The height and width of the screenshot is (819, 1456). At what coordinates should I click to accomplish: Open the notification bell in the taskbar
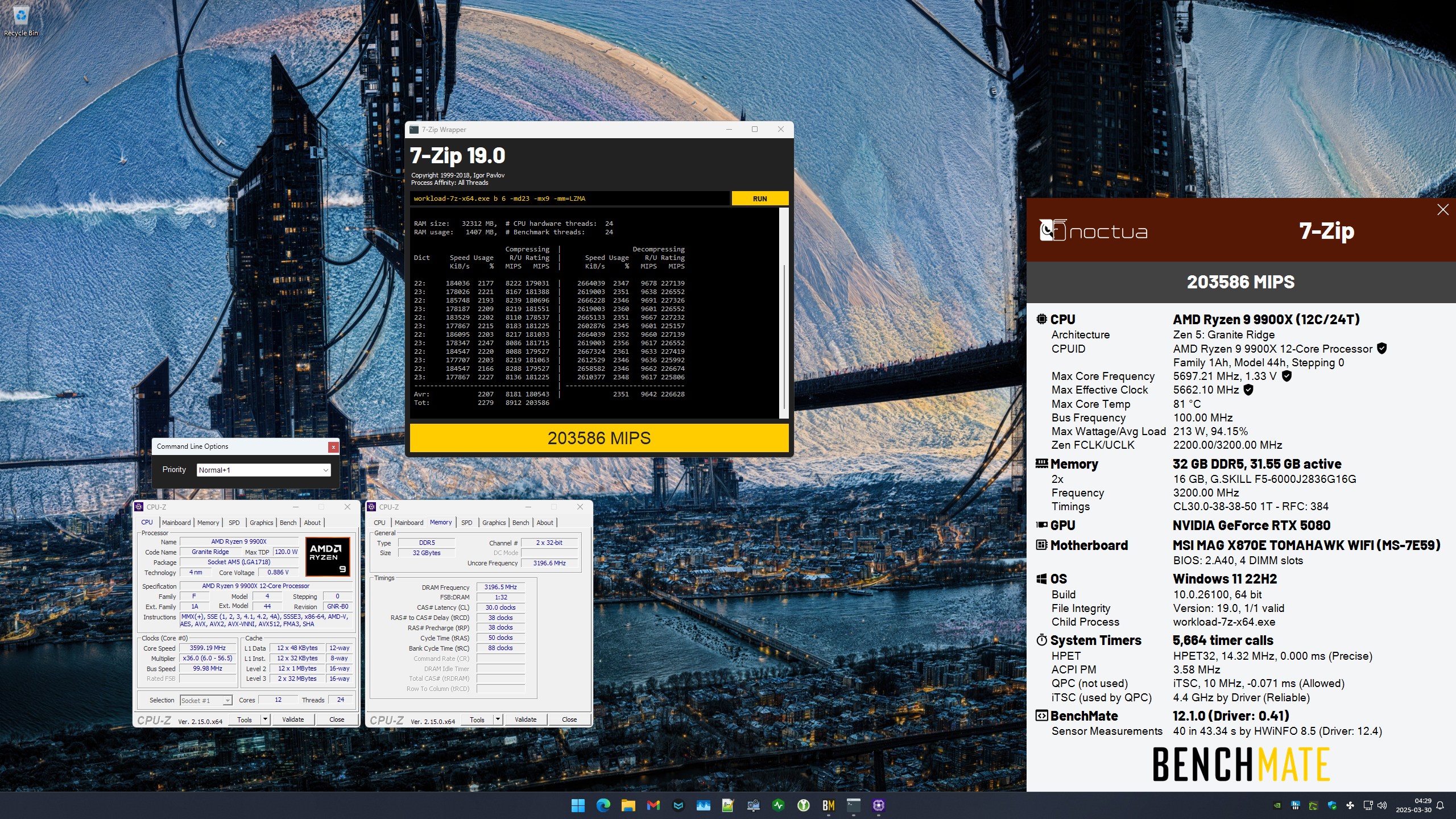pyautogui.click(x=1440, y=805)
